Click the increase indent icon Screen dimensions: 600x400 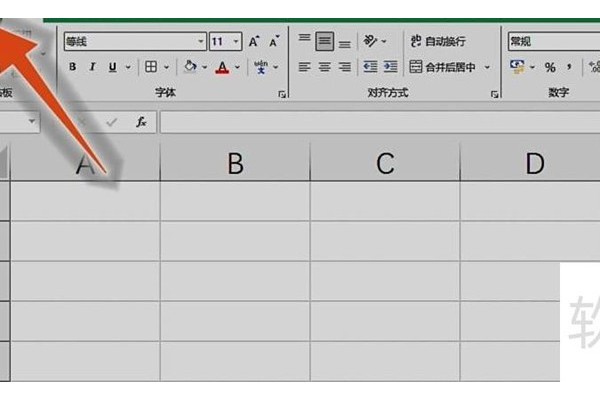(390, 67)
